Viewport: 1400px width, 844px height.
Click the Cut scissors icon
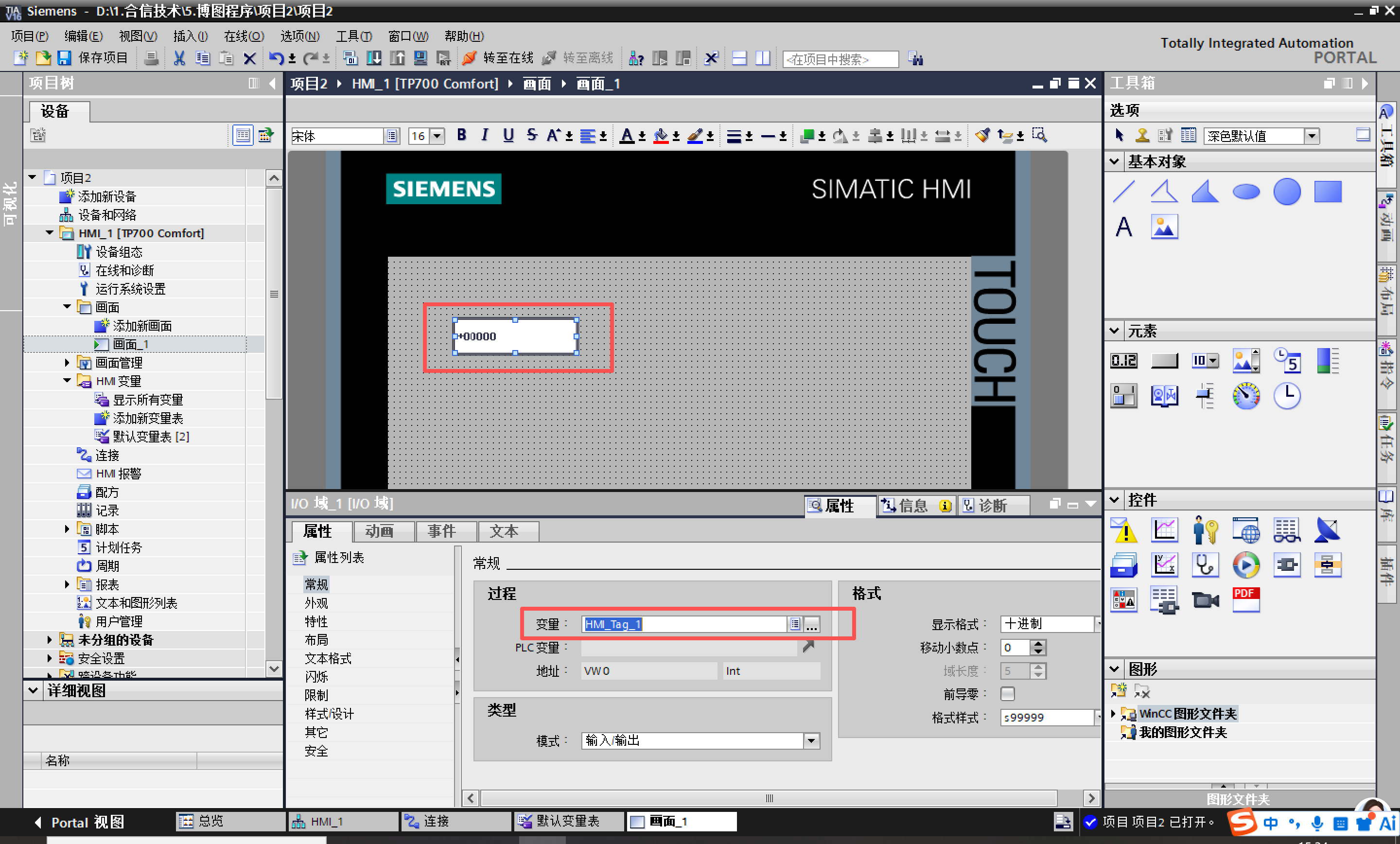[x=179, y=58]
